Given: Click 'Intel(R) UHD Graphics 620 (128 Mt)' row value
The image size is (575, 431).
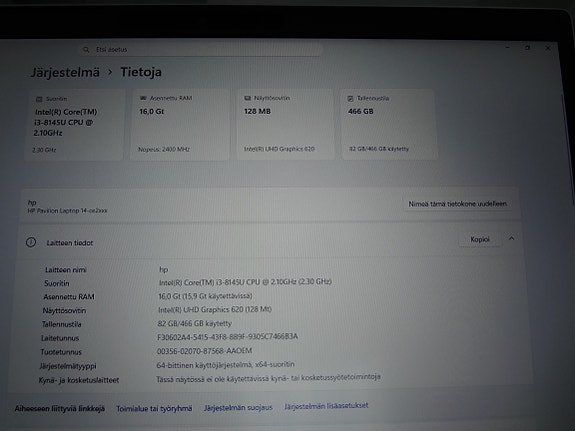Looking at the screenshot, I should (215, 310).
